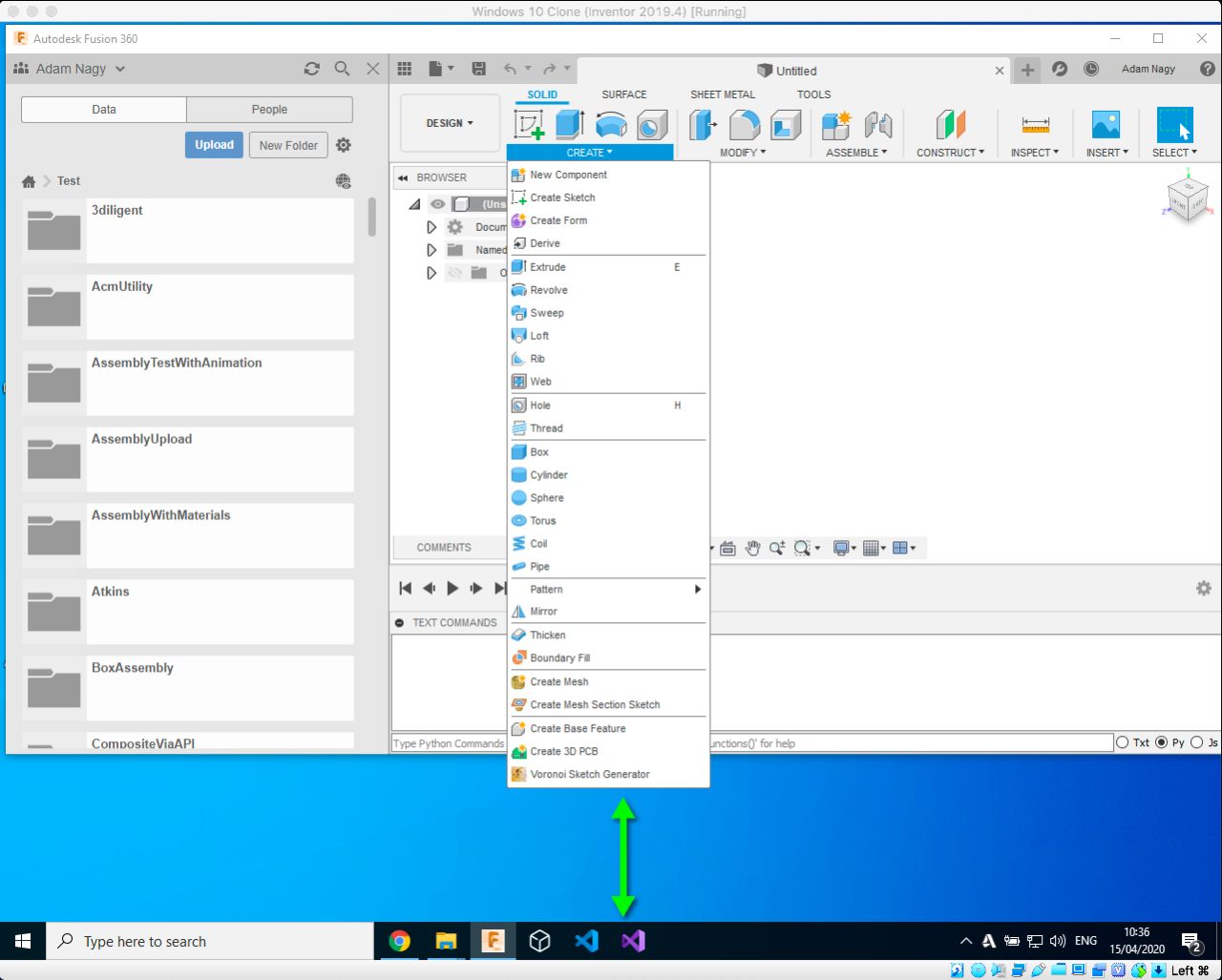Screen dimensions: 1222x980
Task: Switch to the People tab
Action: click(269, 110)
